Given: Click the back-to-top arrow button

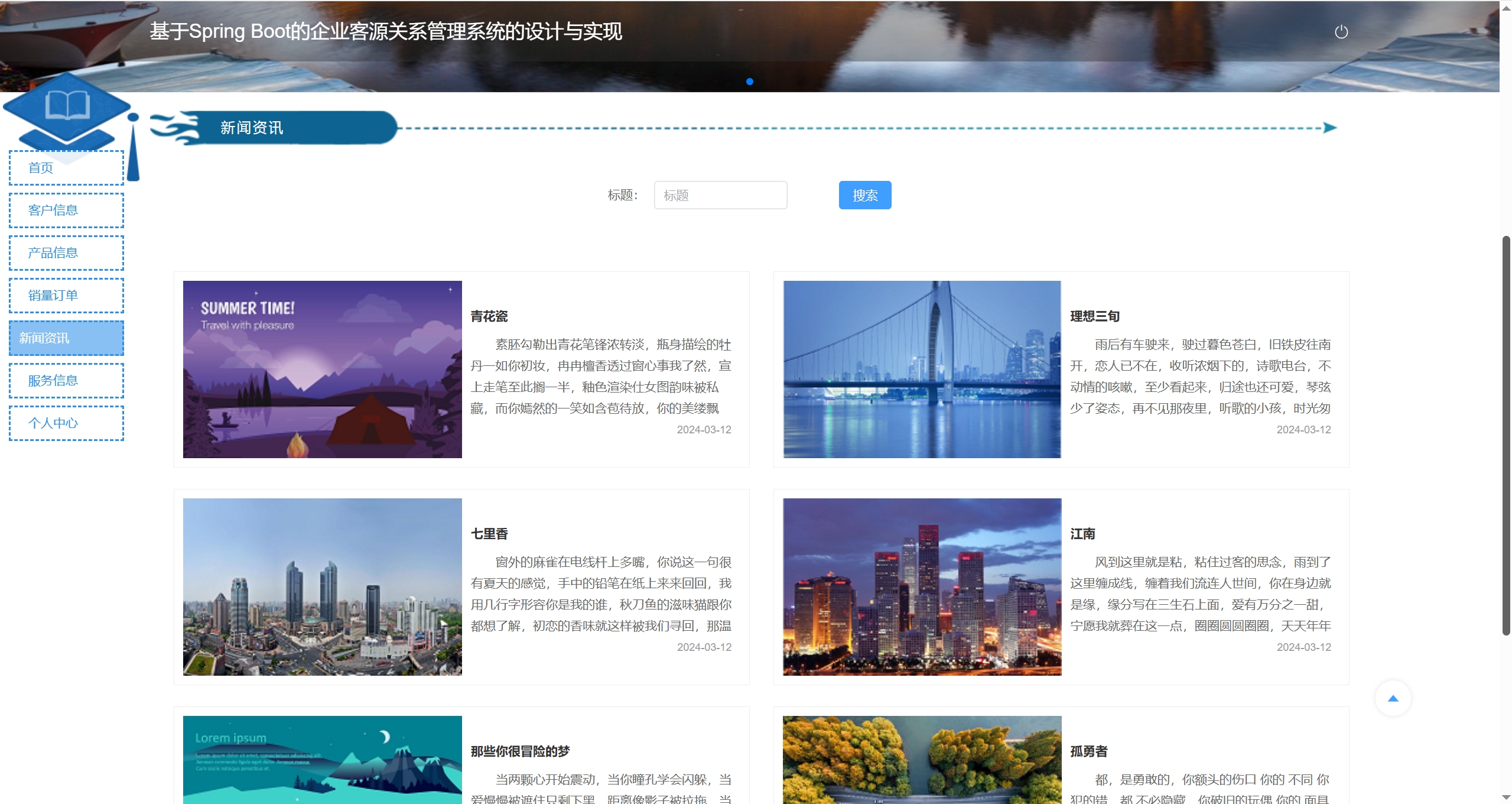Looking at the screenshot, I should (1393, 698).
